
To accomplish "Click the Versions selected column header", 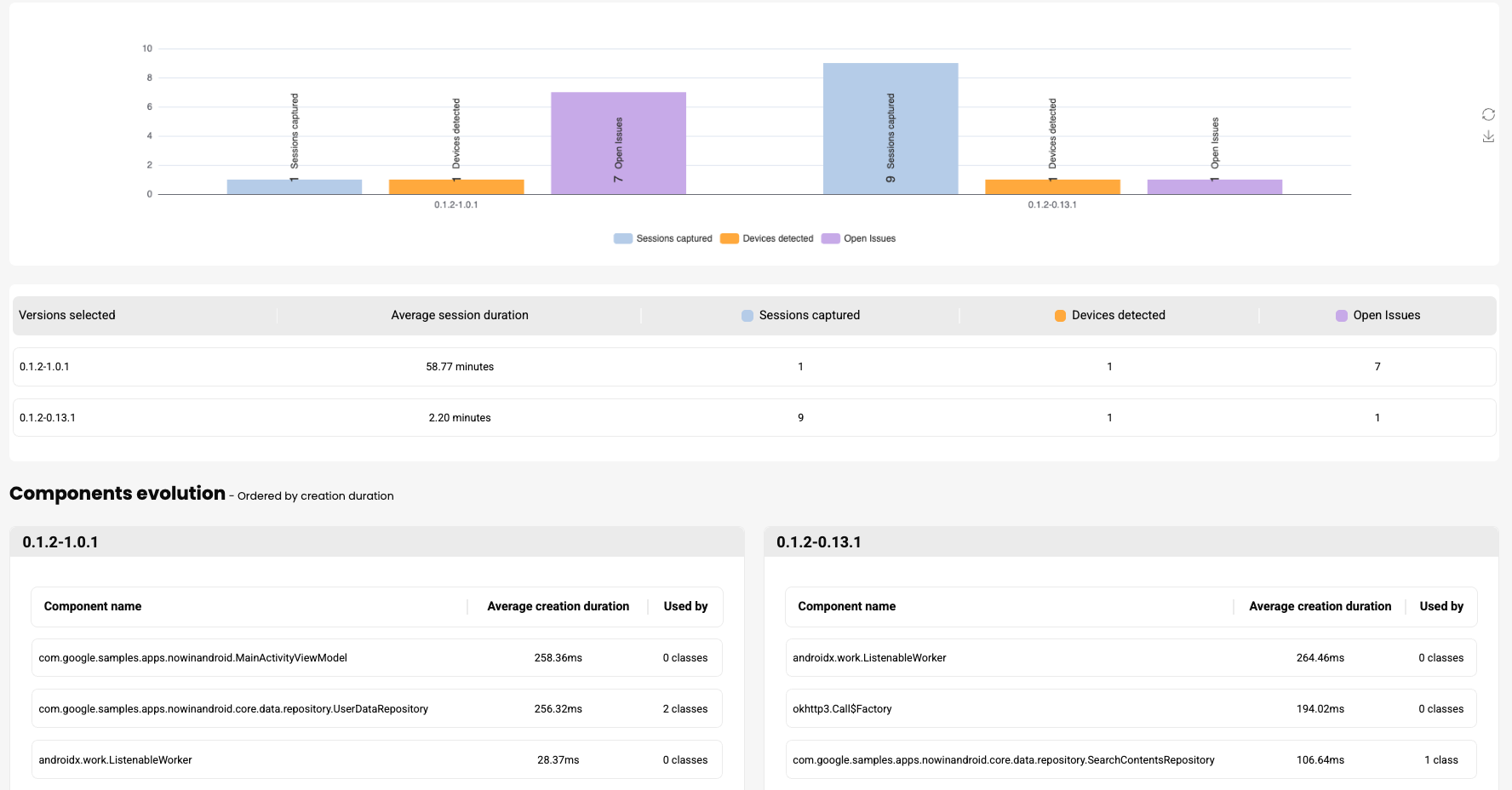I will click(x=67, y=315).
